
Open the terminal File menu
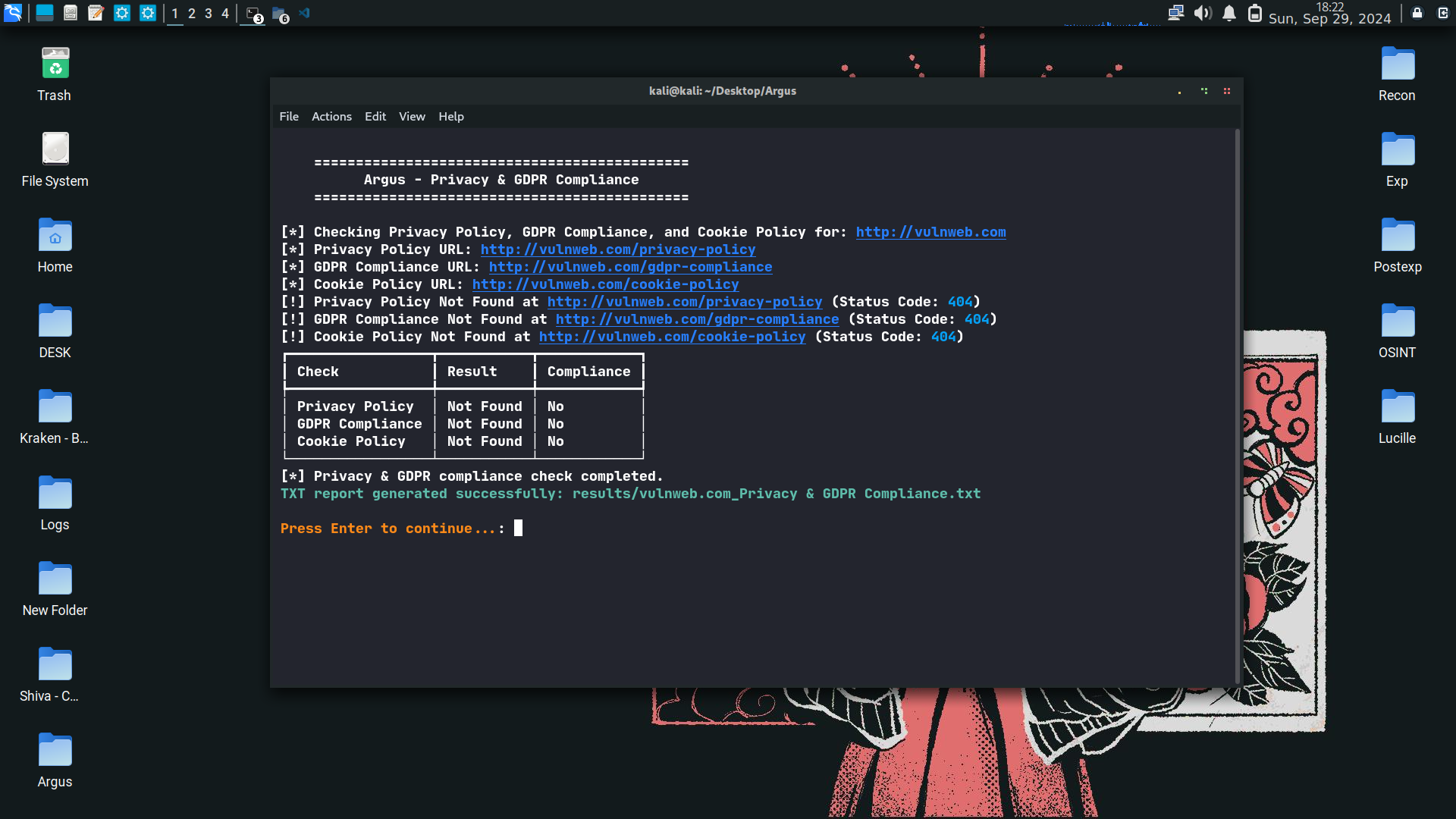coord(289,117)
